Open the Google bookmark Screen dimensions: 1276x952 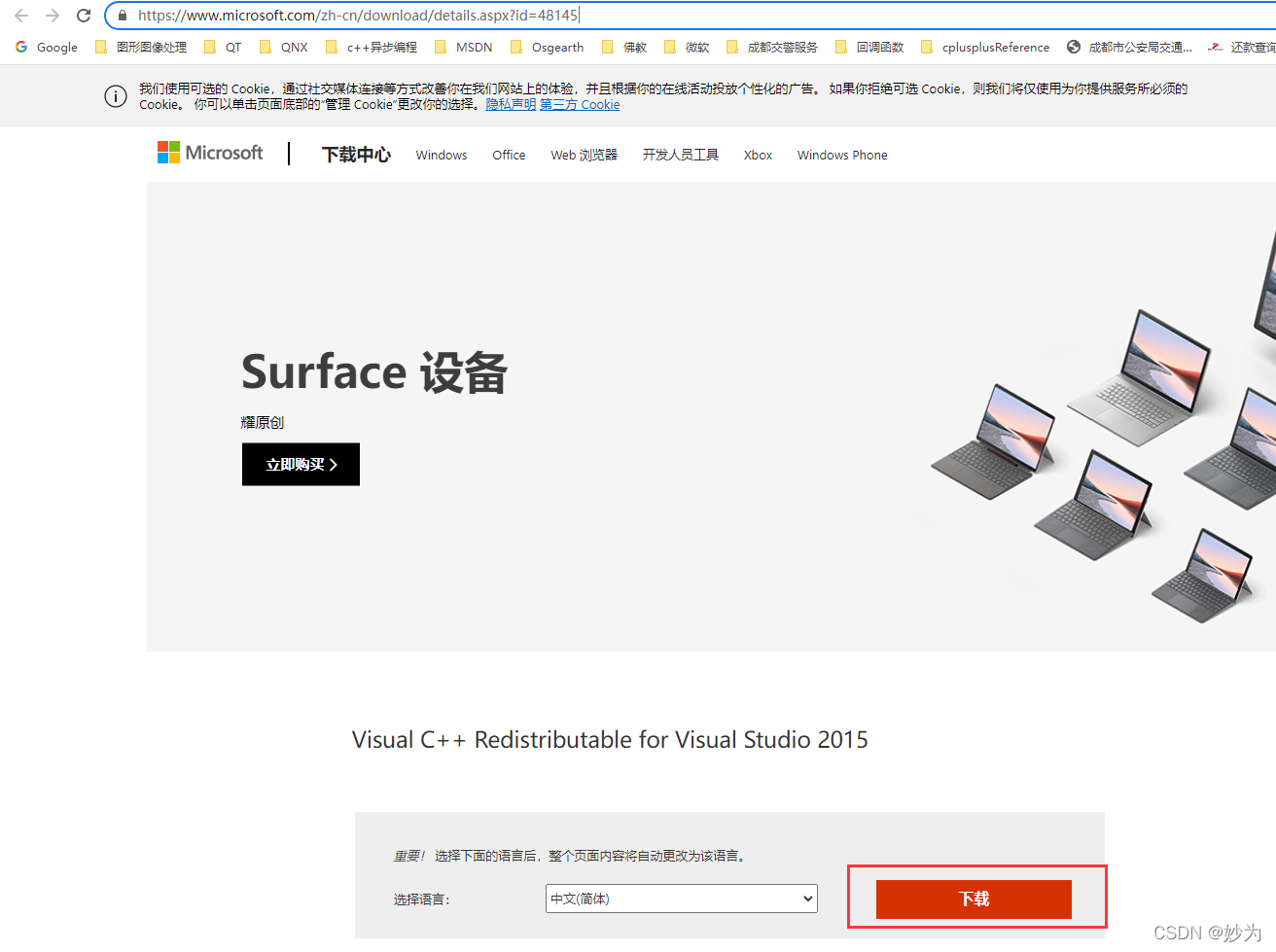coord(47,47)
